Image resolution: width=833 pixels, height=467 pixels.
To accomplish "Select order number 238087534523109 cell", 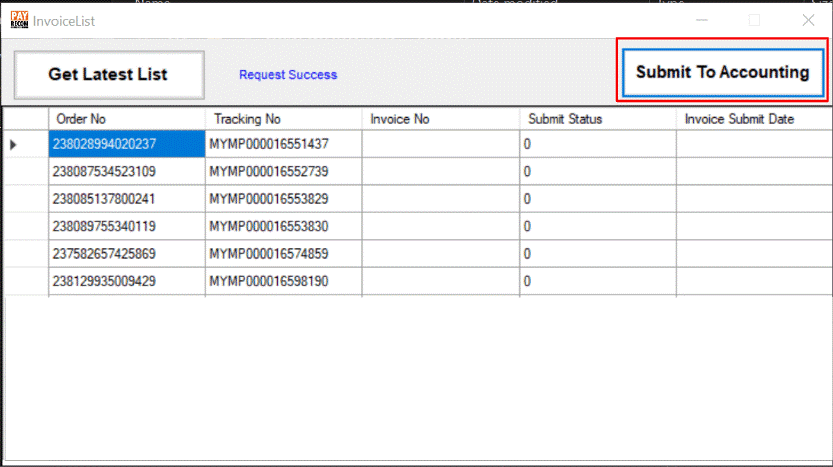I will click(x=126, y=172).
